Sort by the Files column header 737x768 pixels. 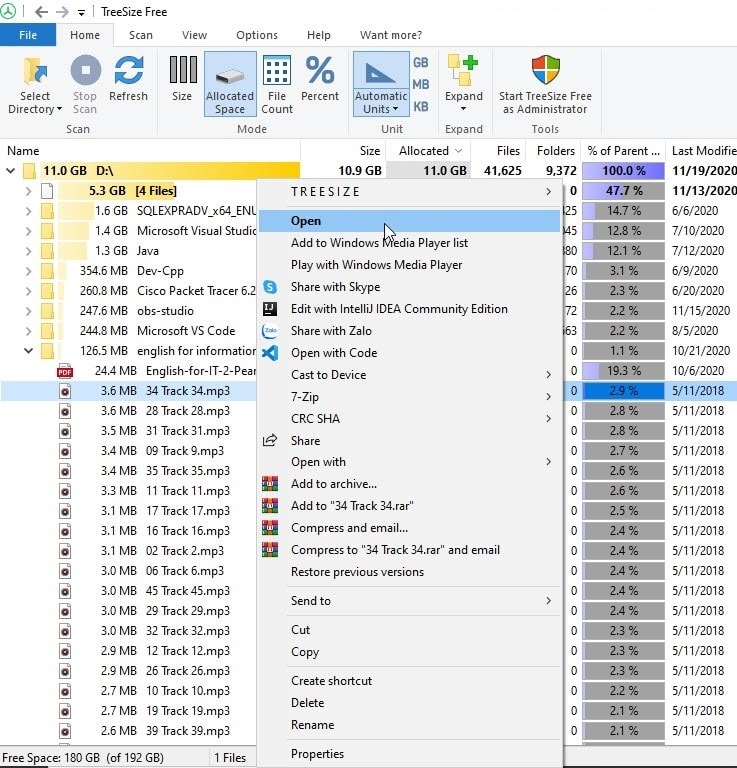pyautogui.click(x=498, y=151)
